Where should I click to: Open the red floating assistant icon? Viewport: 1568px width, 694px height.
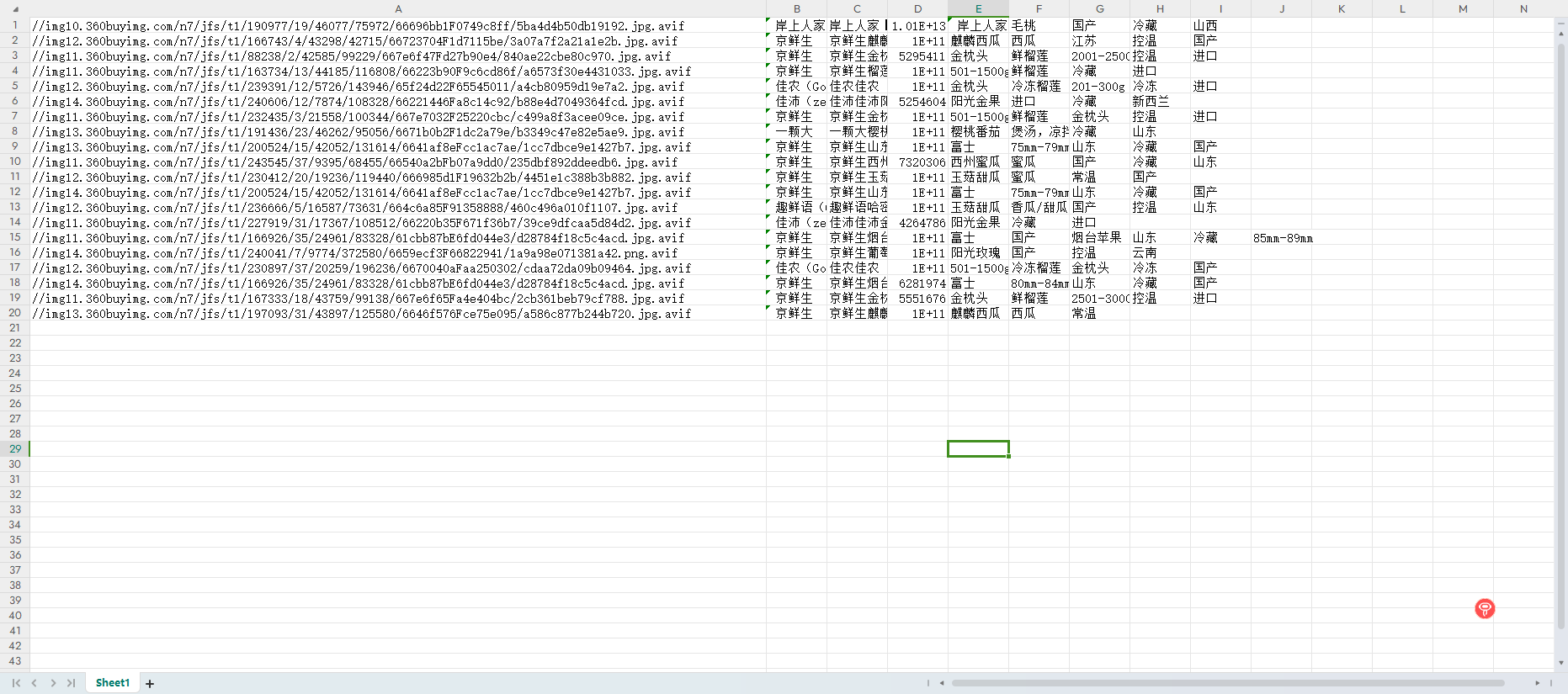[1485, 608]
